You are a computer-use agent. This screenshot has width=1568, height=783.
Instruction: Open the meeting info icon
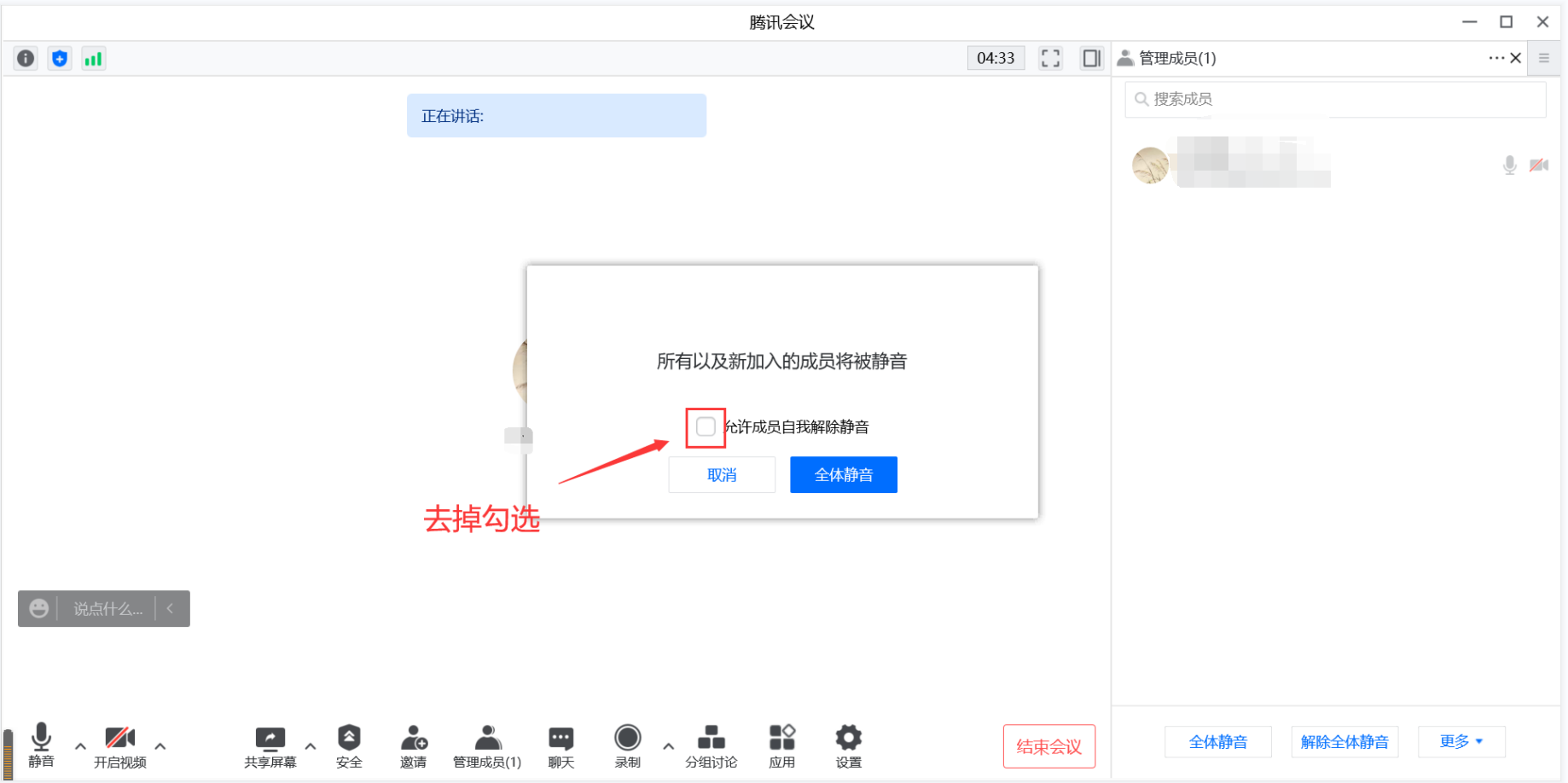click(x=26, y=58)
